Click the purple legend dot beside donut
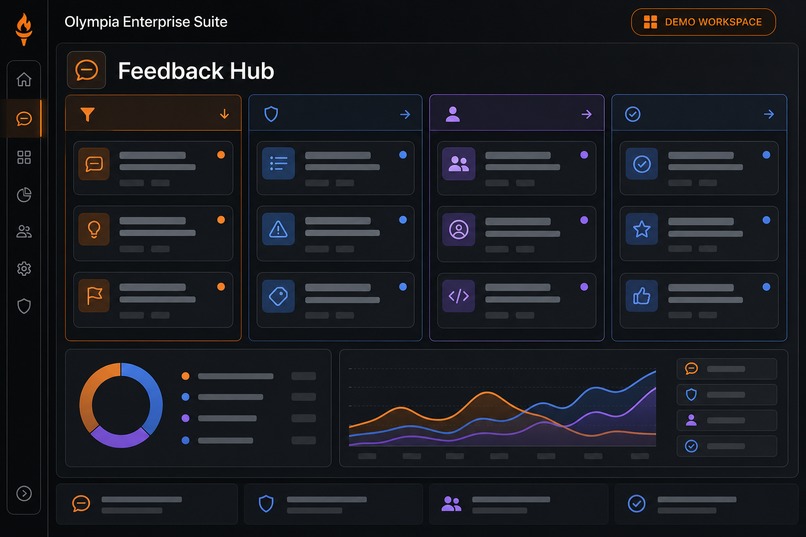806x537 pixels. pyautogui.click(x=186, y=418)
